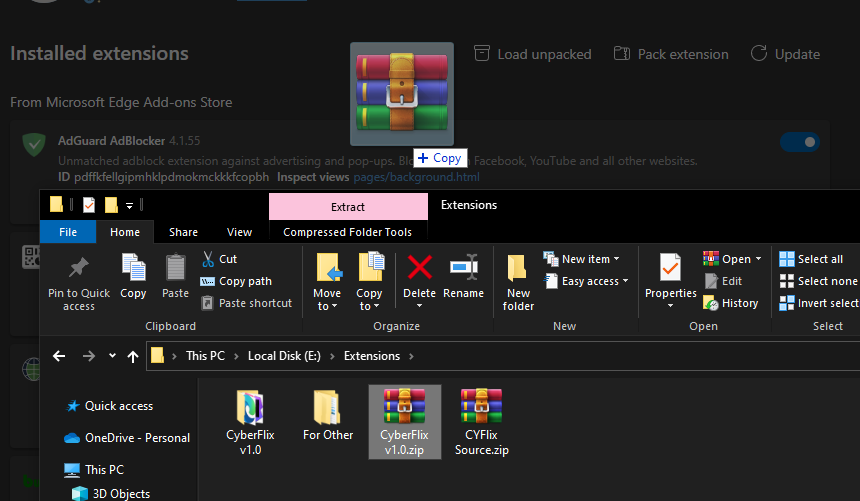This screenshot has width=860, height=501.
Task: Click History in Open group
Action: [731, 303]
